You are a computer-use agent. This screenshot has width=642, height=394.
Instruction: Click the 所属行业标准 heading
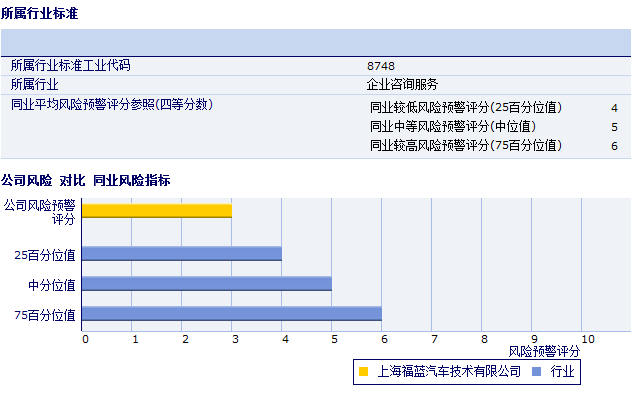click(39, 13)
